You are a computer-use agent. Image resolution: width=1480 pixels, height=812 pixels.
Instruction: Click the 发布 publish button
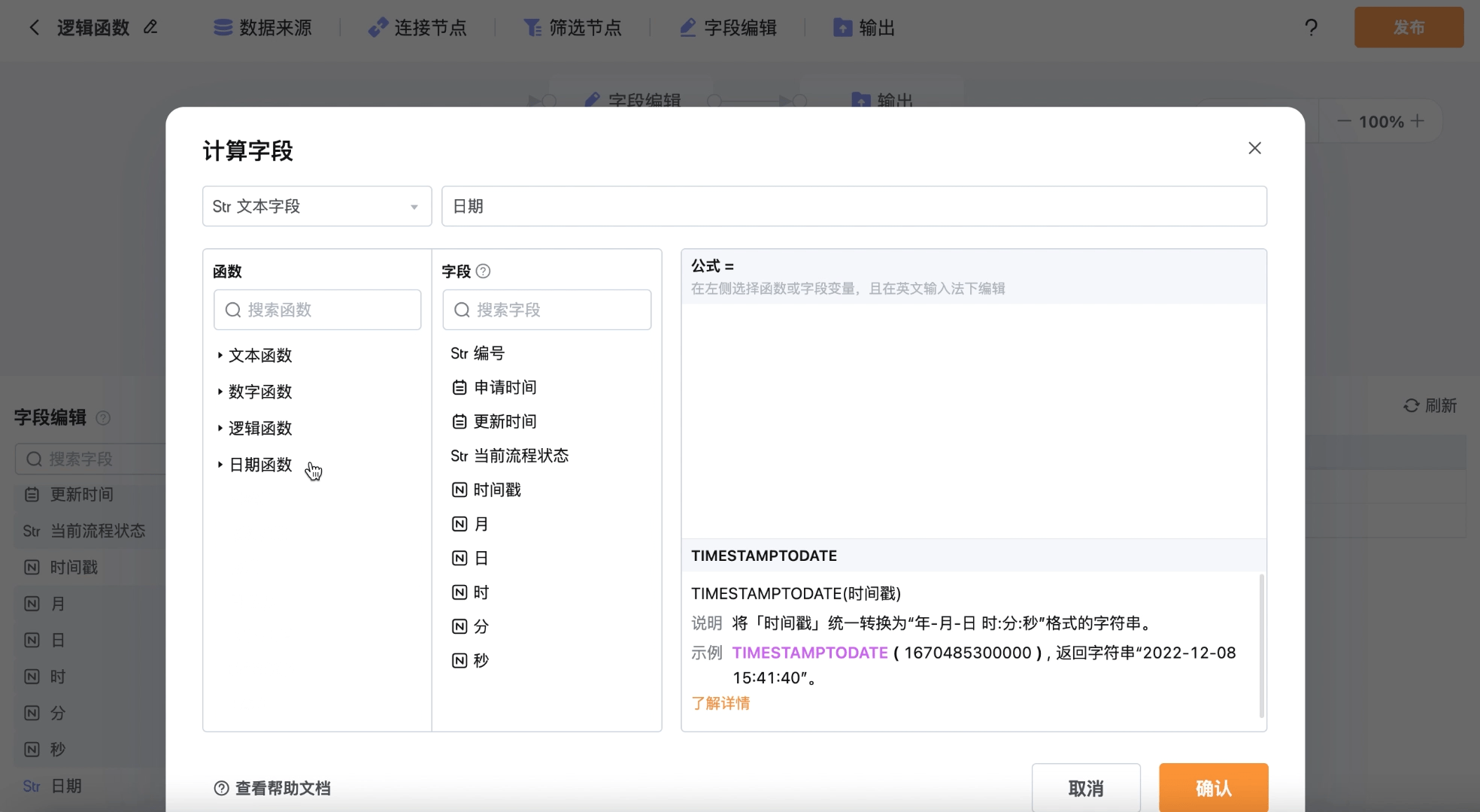tap(1409, 27)
